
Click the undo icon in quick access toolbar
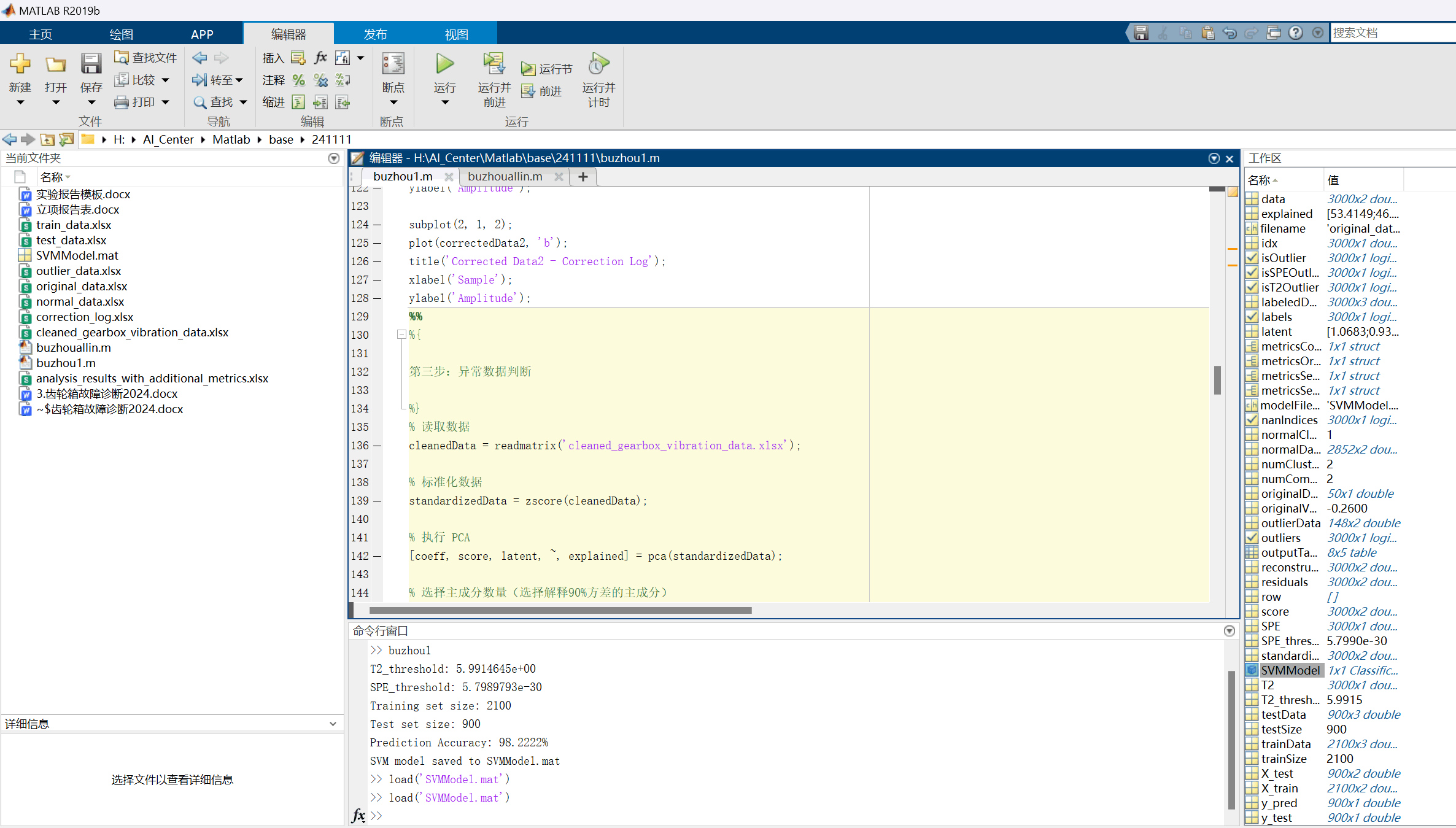click(1229, 33)
